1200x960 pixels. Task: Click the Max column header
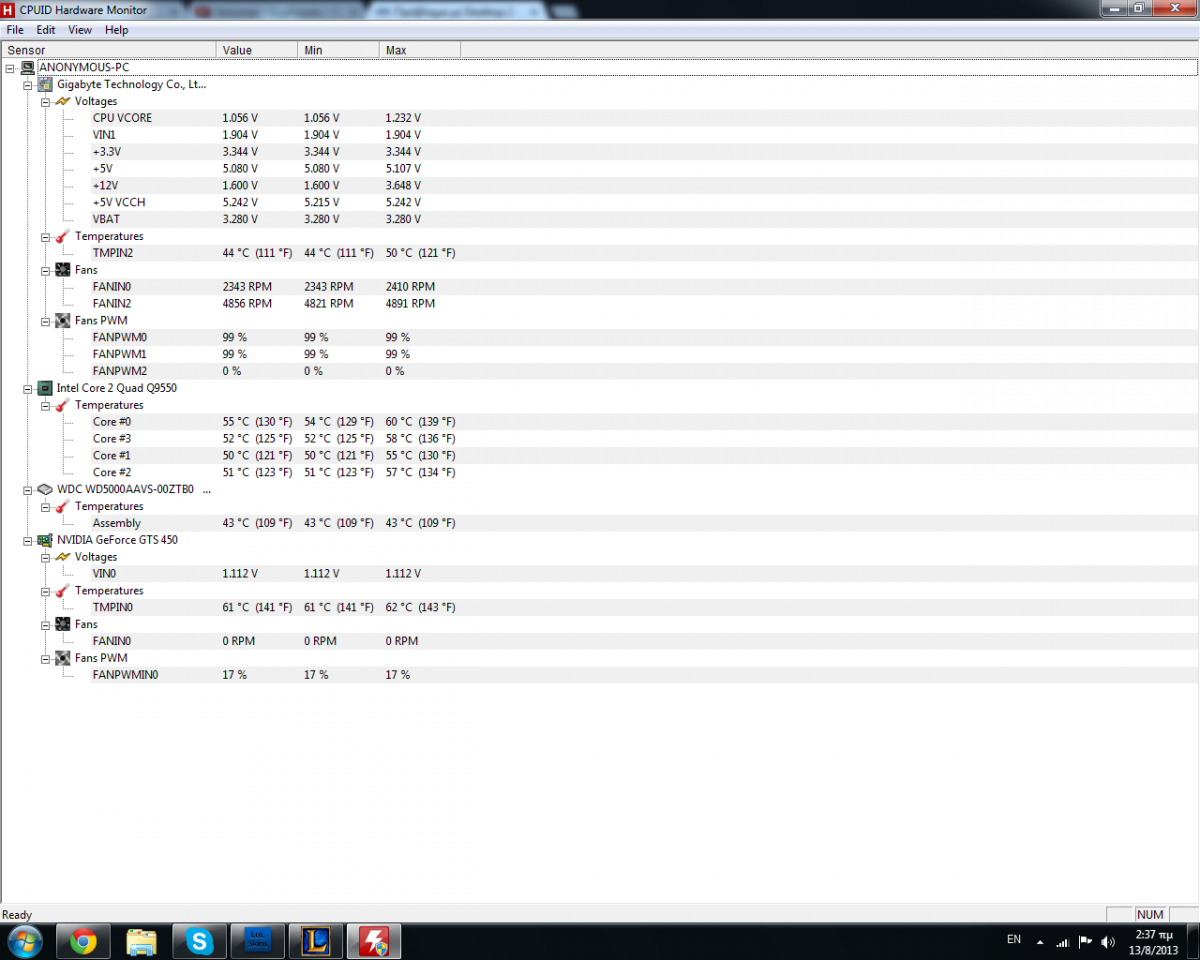pyautogui.click(x=420, y=50)
